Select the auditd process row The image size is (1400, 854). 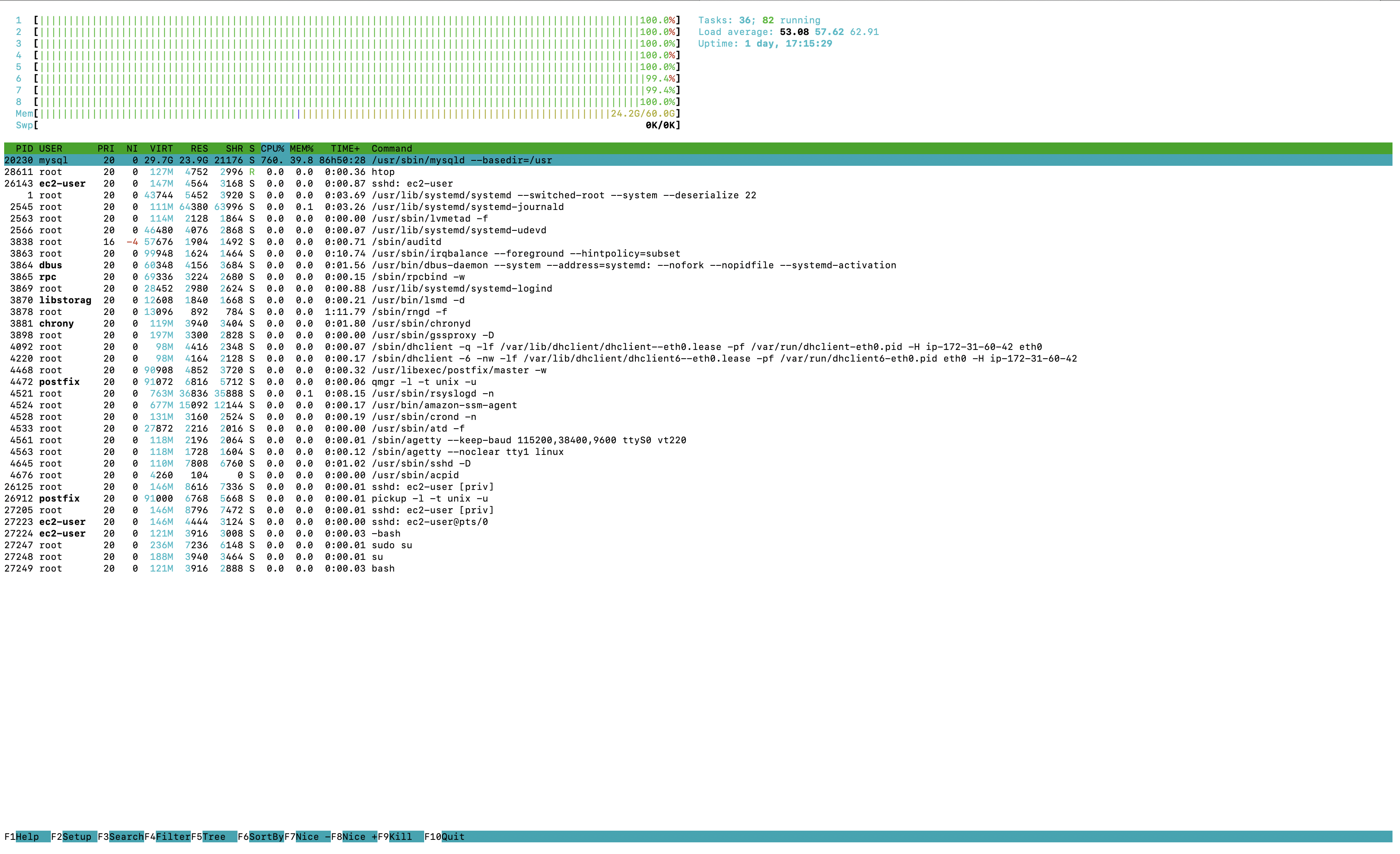coord(698,242)
